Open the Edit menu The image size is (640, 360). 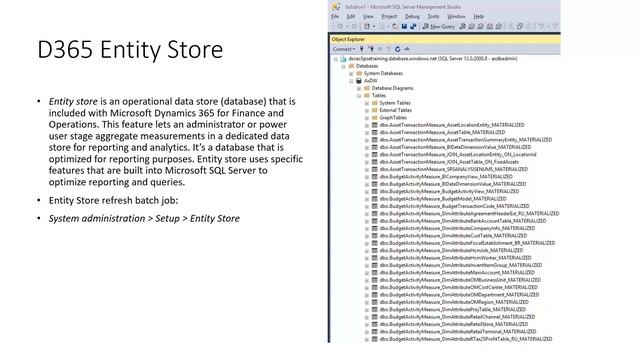[x=351, y=16]
